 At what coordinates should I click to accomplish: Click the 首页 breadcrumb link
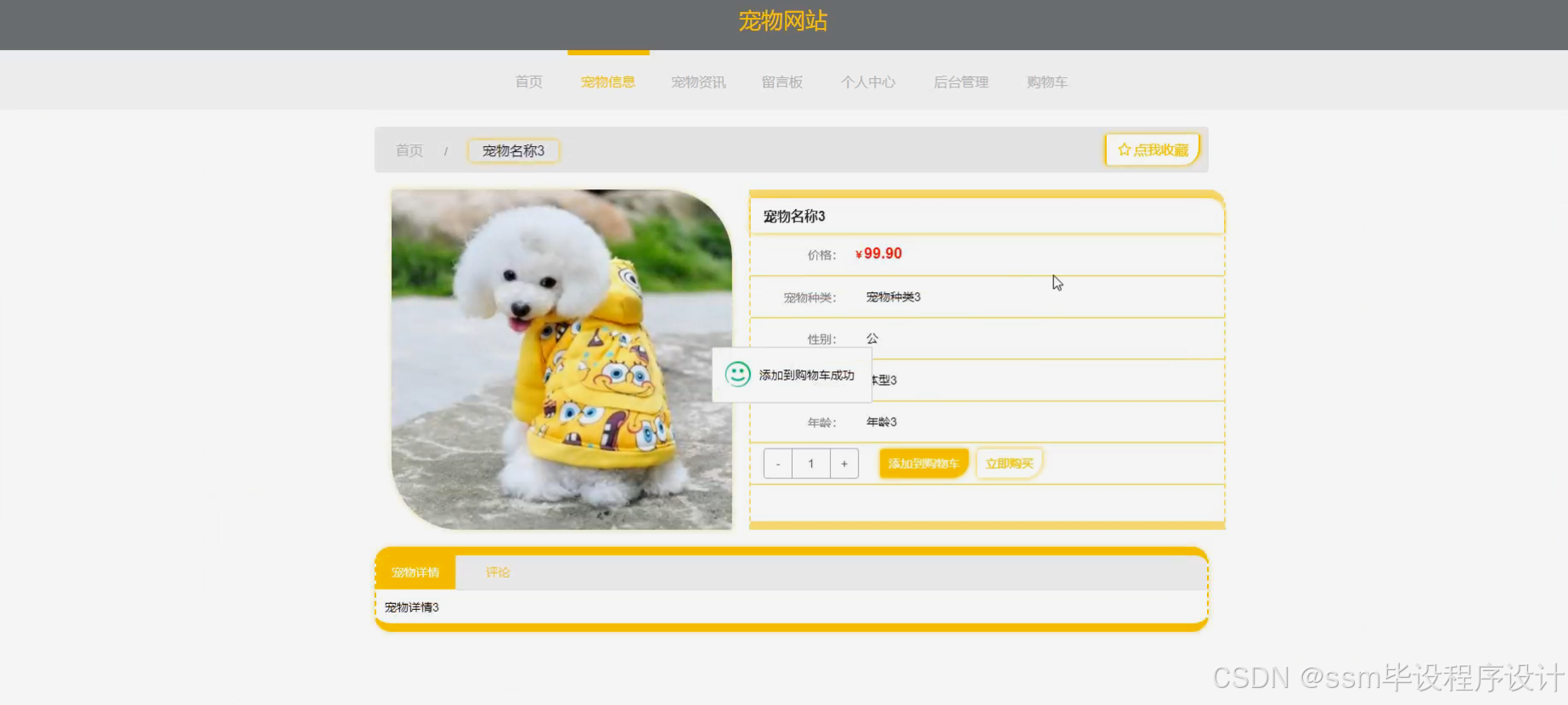coord(409,150)
